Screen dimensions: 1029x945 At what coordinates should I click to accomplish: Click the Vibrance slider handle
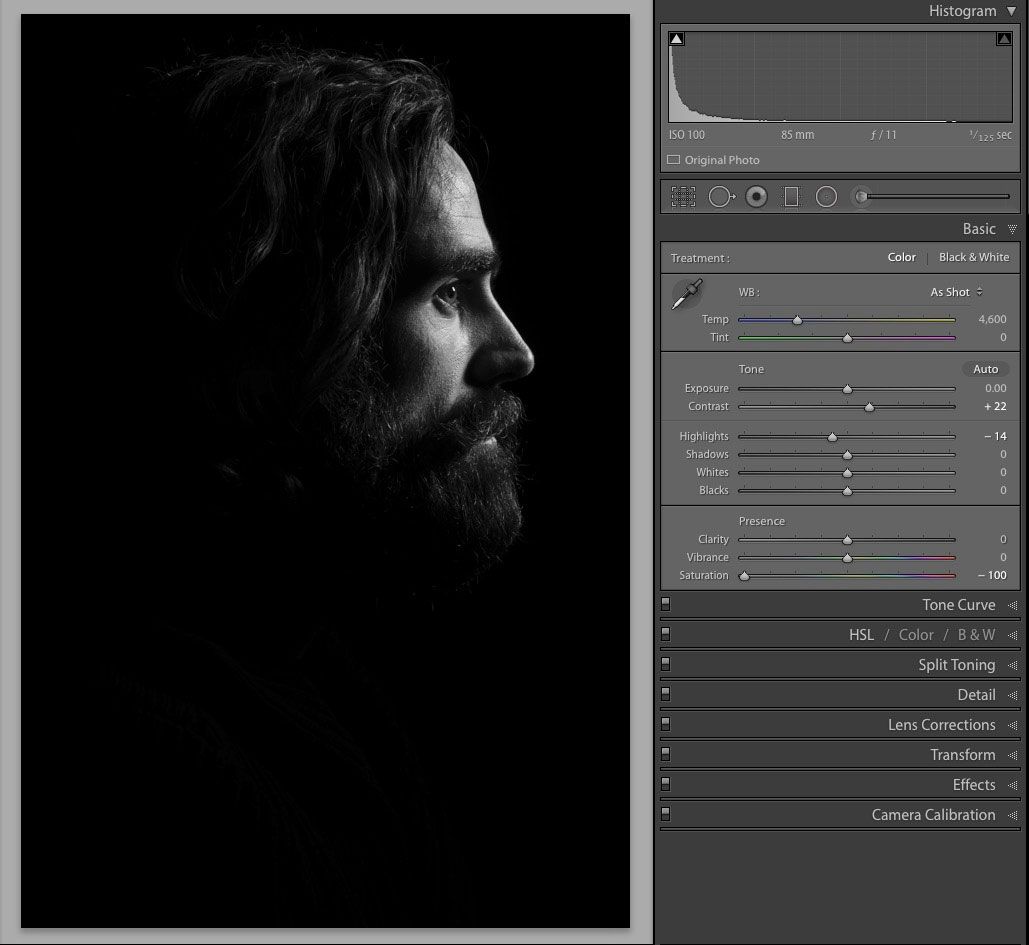847,558
